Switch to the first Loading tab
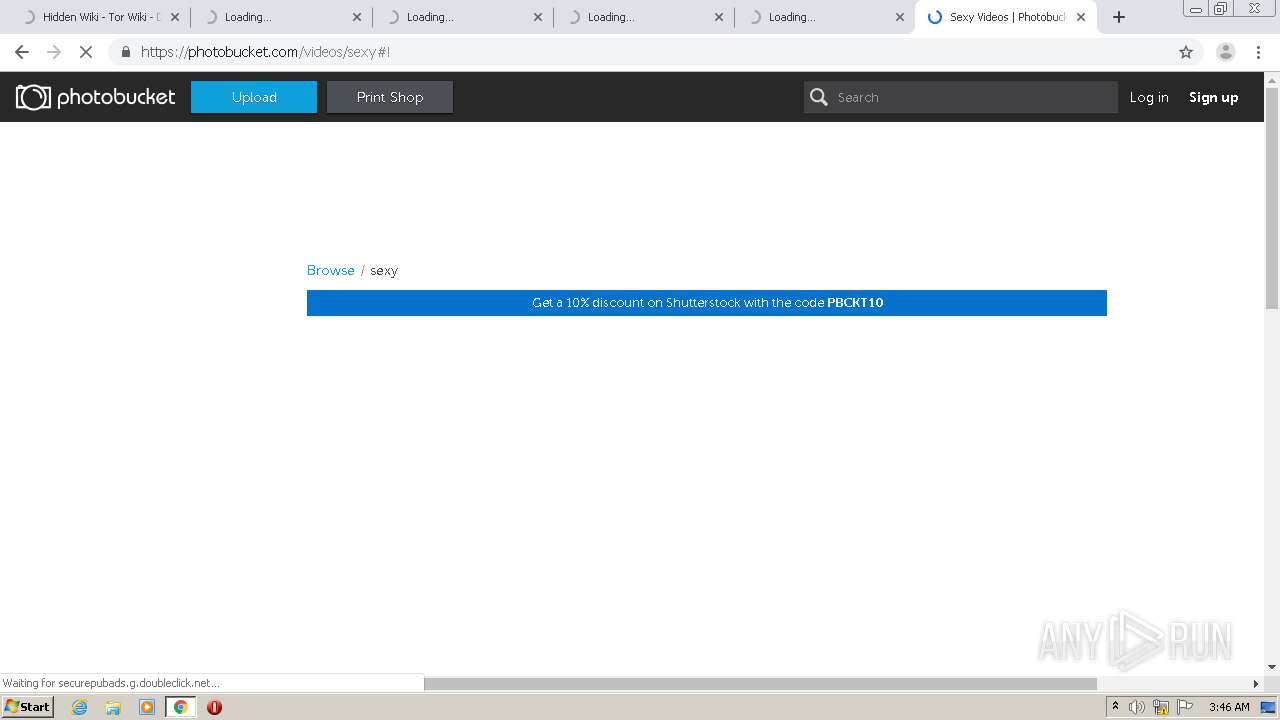Image resolution: width=1280 pixels, height=720 pixels. 281,17
